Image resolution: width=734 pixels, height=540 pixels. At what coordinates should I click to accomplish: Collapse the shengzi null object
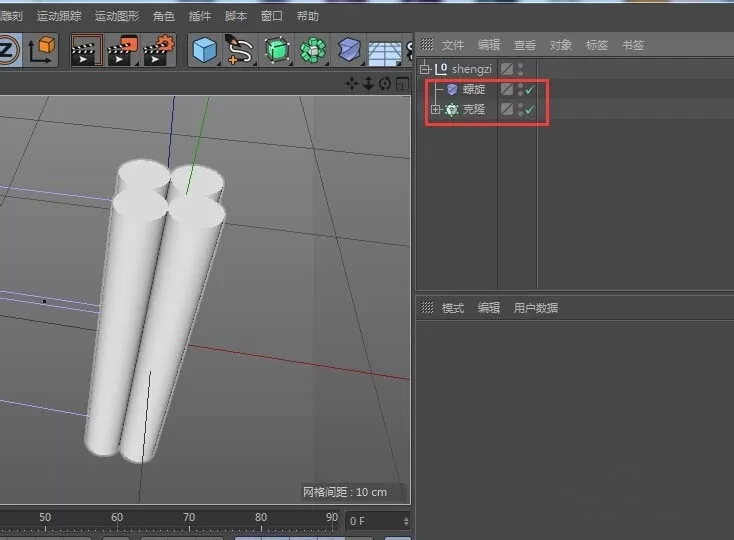pos(425,69)
